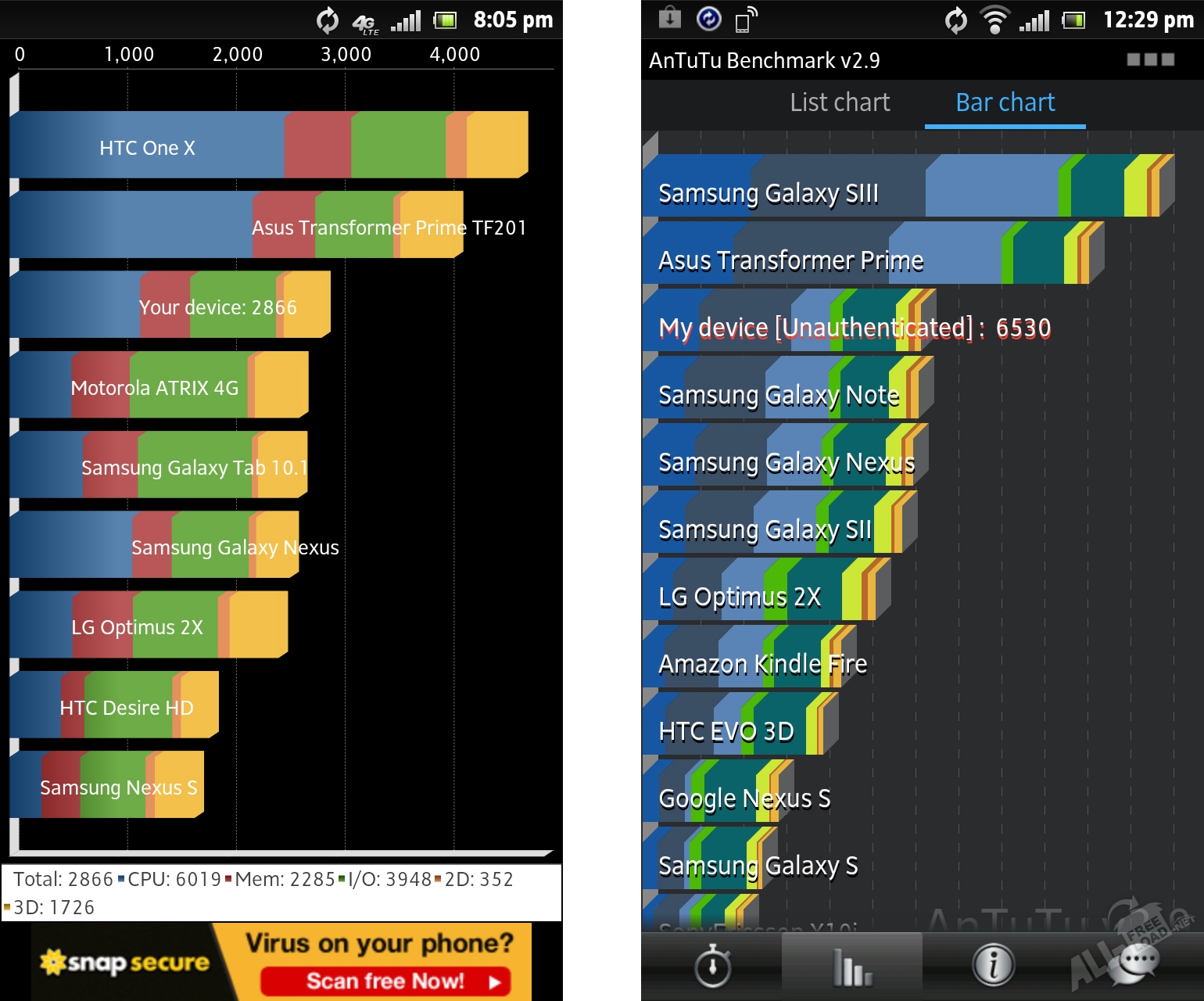Switch to the List chart tab
The height and width of the screenshot is (1001, 1204).
(x=840, y=102)
